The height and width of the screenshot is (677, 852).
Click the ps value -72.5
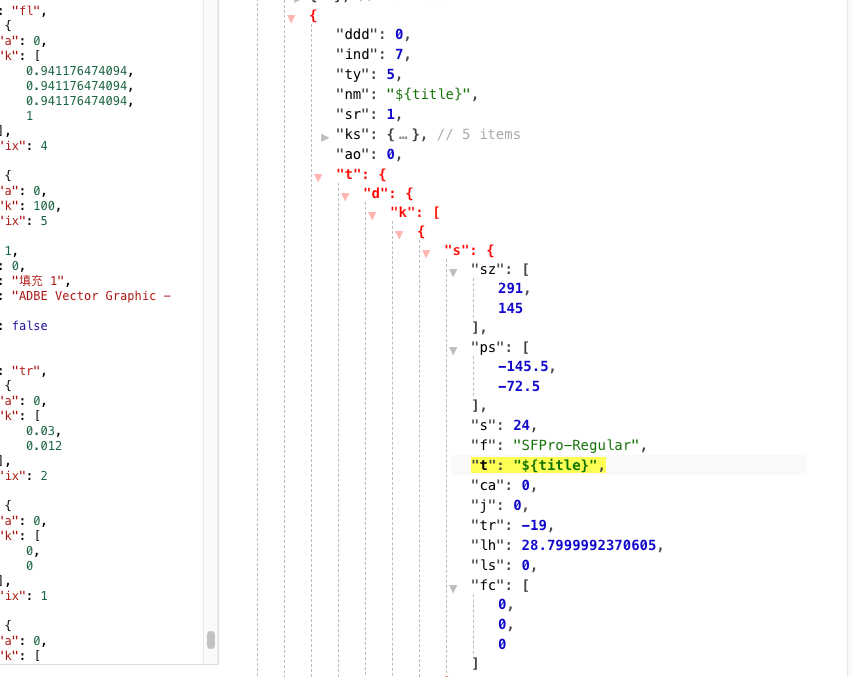point(519,386)
